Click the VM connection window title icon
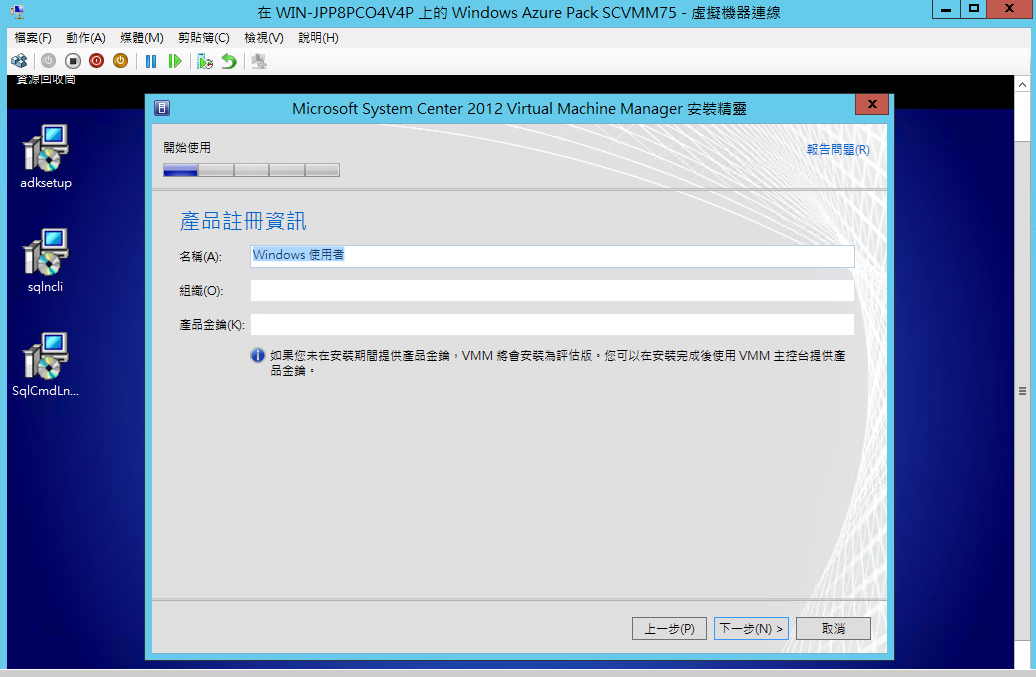 tap(18, 11)
